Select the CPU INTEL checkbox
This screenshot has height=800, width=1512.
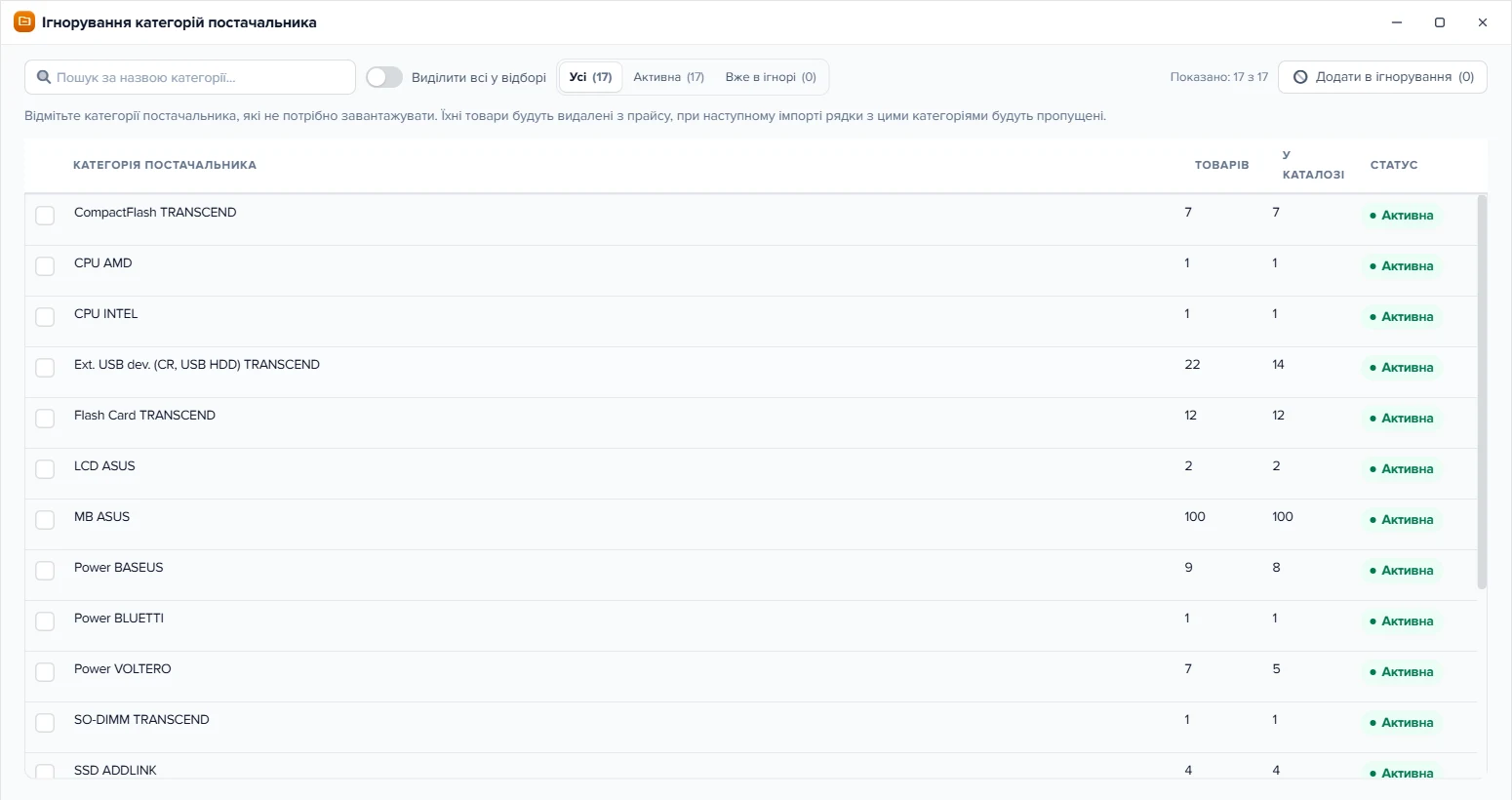(x=45, y=317)
